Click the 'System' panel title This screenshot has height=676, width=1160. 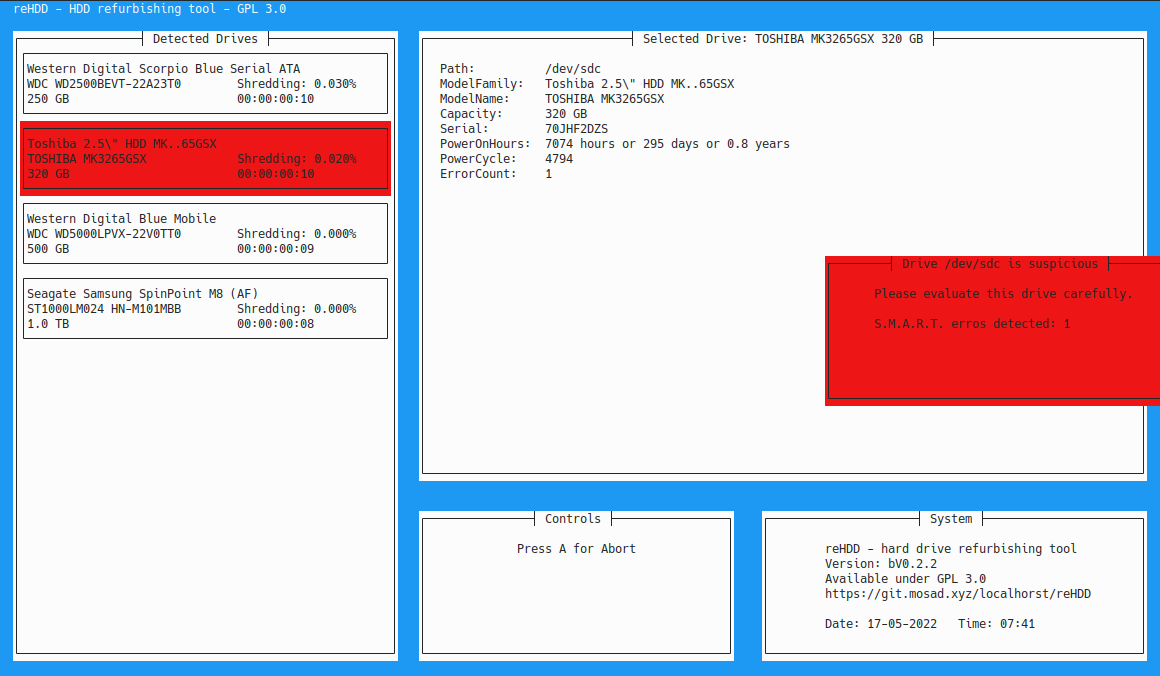tap(950, 519)
